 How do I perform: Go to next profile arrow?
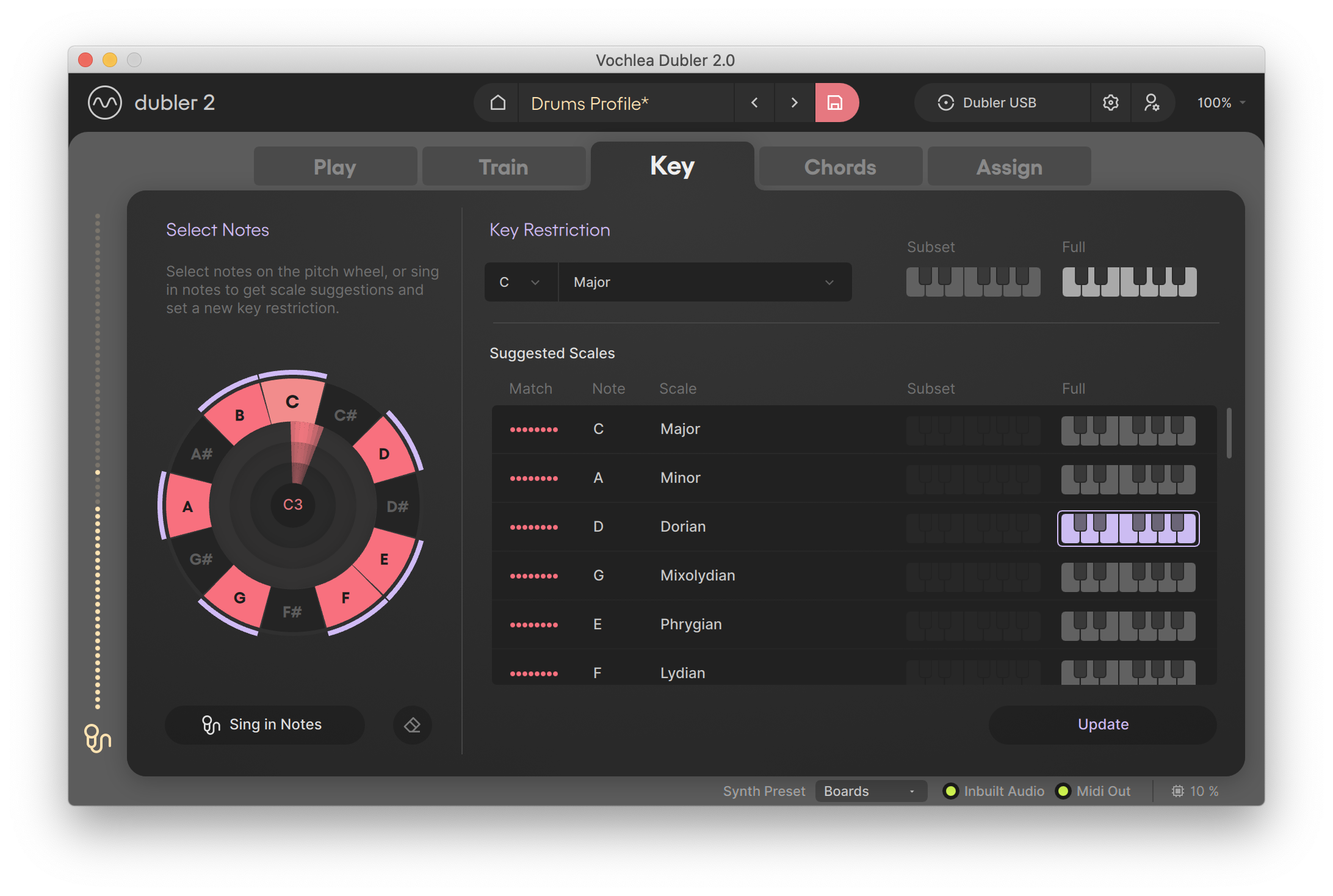tap(794, 103)
